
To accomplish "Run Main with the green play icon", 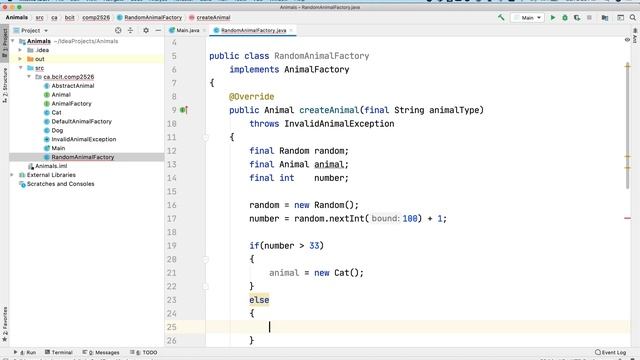I will pyautogui.click(x=553, y=18).
